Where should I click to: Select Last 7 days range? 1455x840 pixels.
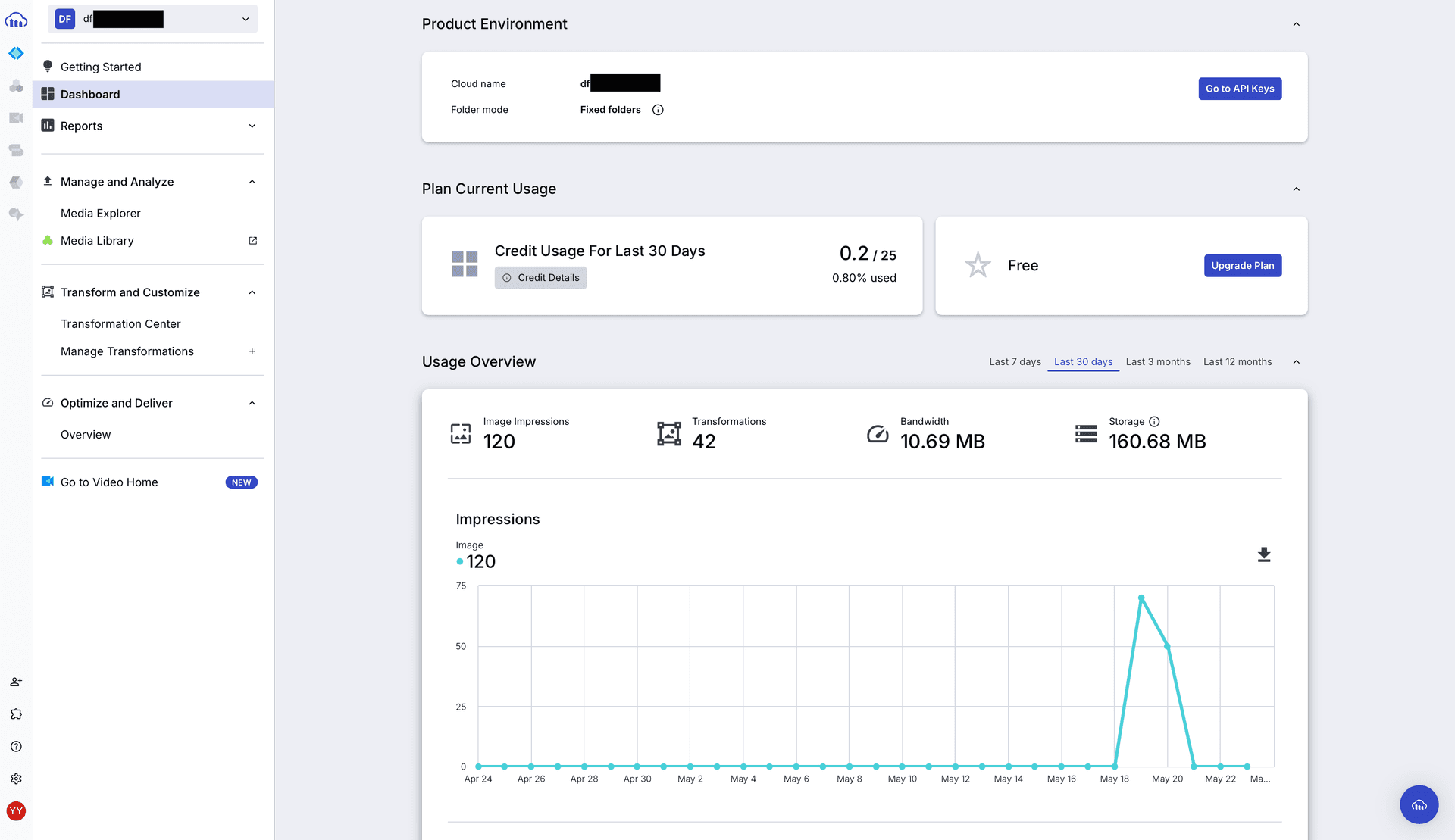[1015, 361]
